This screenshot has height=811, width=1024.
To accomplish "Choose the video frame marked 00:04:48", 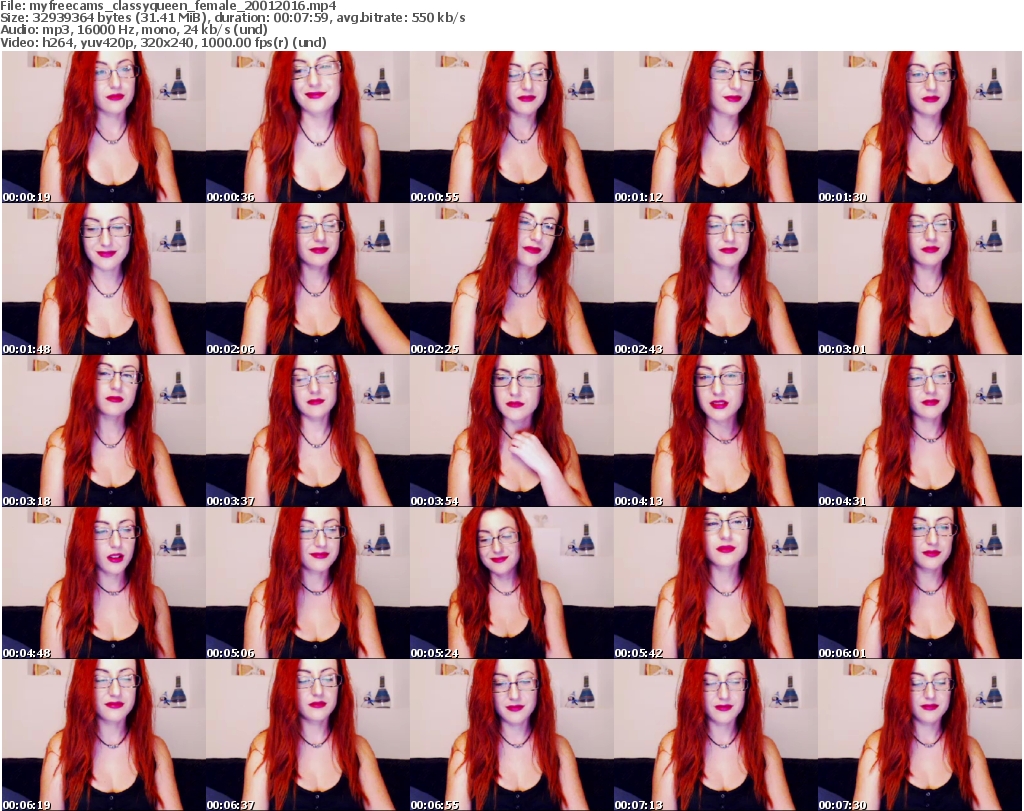I will [x=103, y=583].
